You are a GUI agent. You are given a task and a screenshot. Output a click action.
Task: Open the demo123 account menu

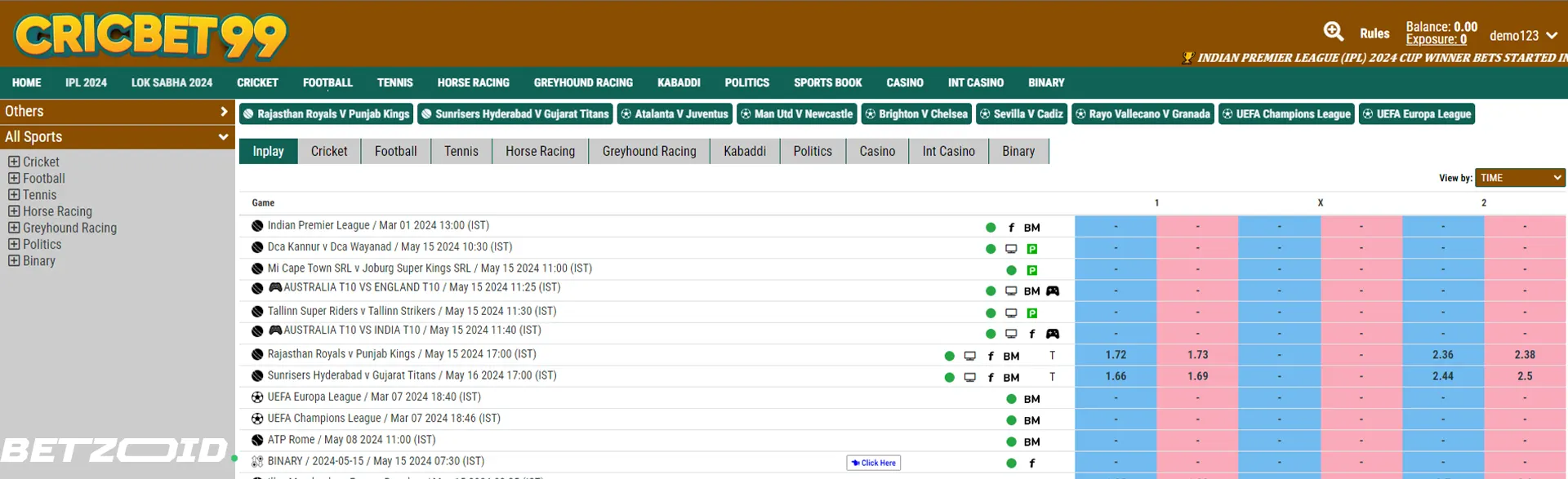(x=1523, y=36)
